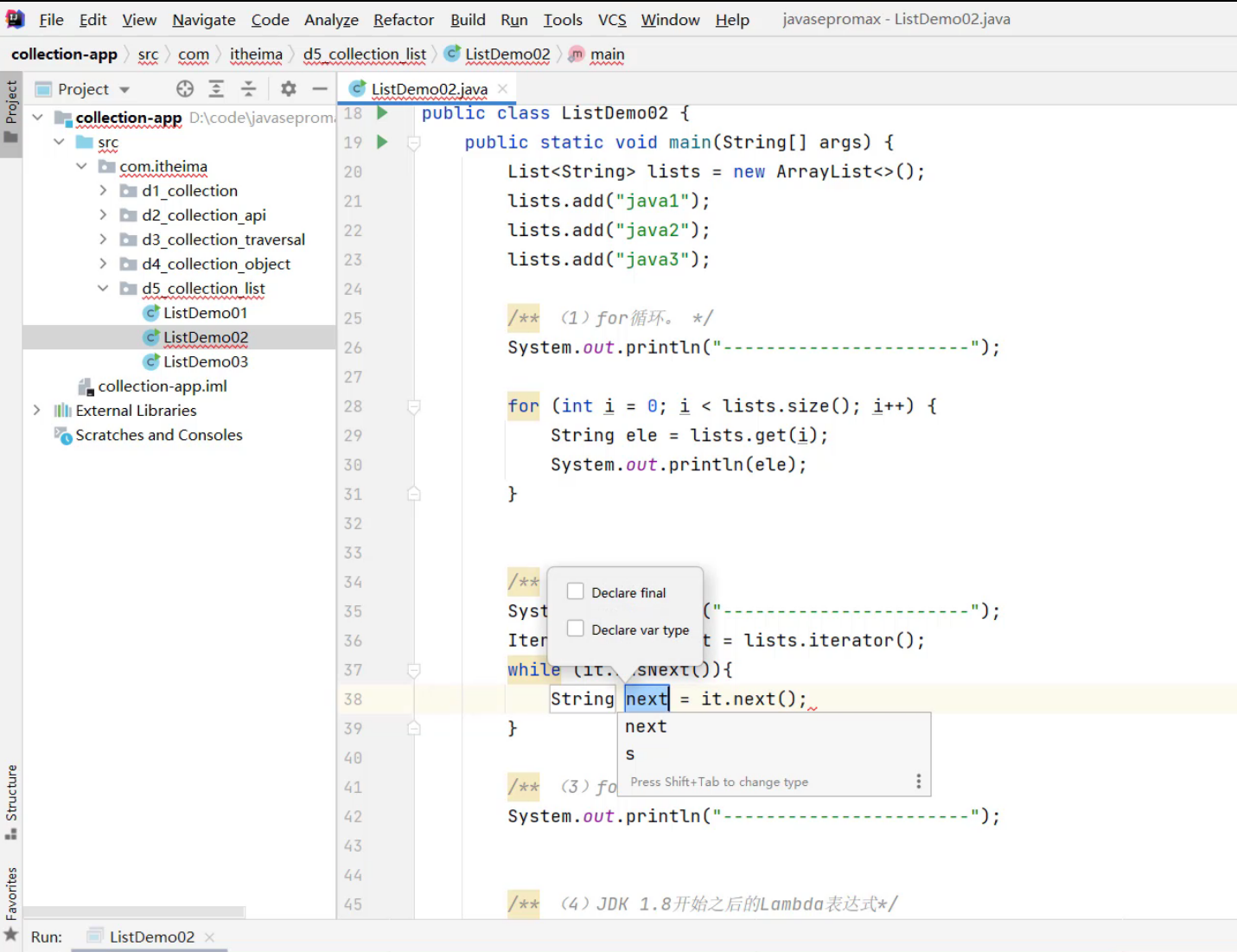1237x952 pixels.
Task: Enable the Declare final checkbox
Action: point(576,591)
